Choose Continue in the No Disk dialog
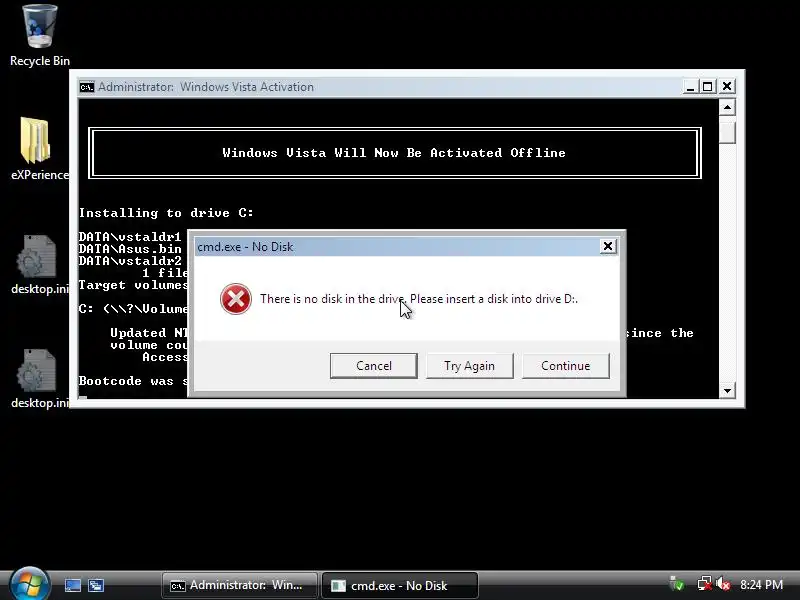The width and height of the screenshot is (800, 600). tap(565, 366)
